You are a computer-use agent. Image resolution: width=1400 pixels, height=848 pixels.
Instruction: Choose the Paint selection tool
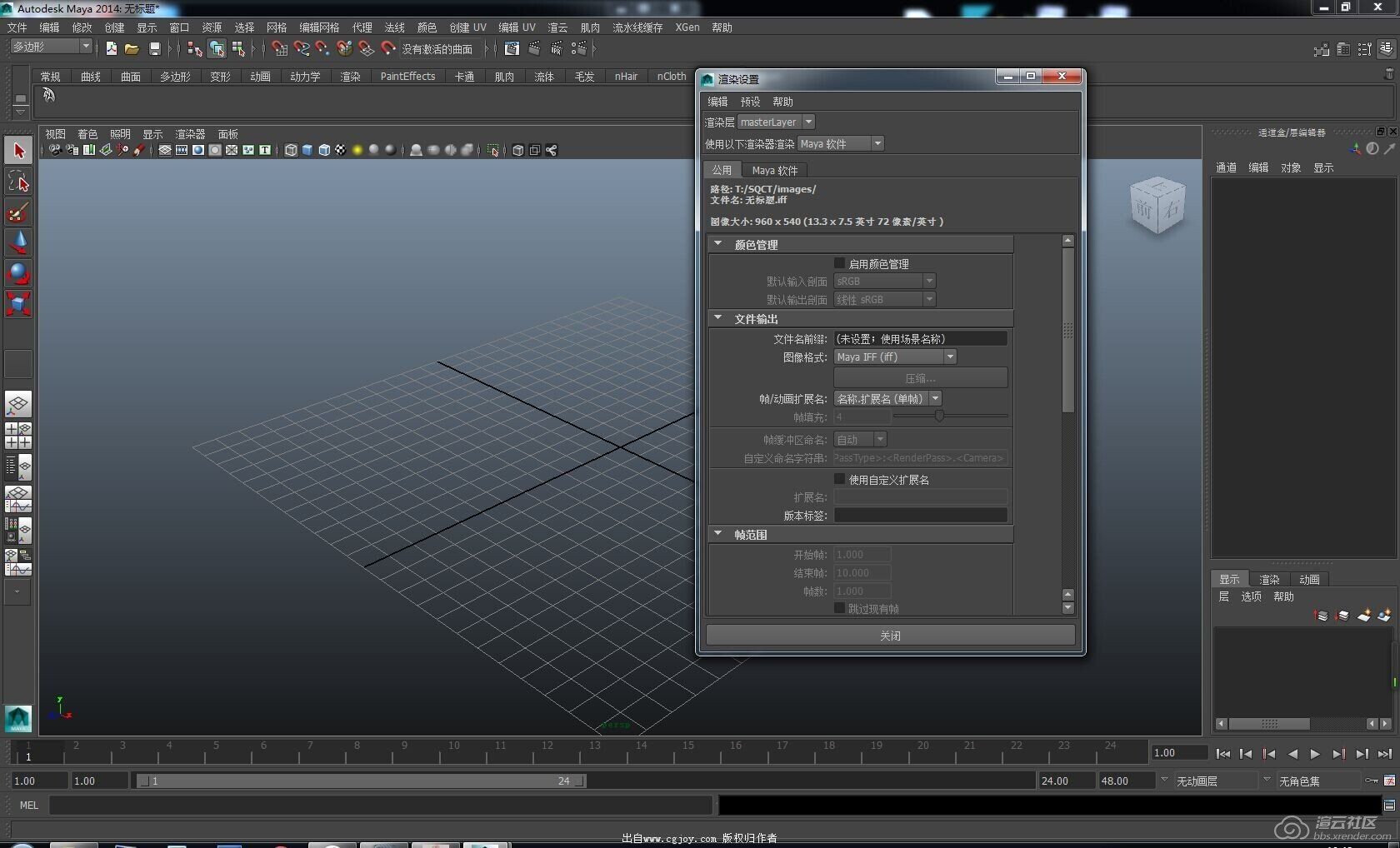coord(18,212)
